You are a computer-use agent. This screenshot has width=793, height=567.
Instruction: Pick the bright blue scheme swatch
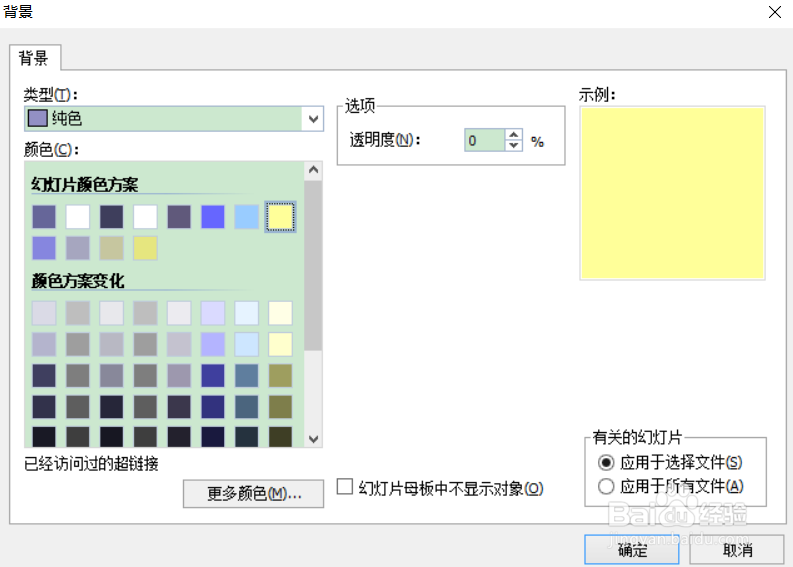point(213,217)
